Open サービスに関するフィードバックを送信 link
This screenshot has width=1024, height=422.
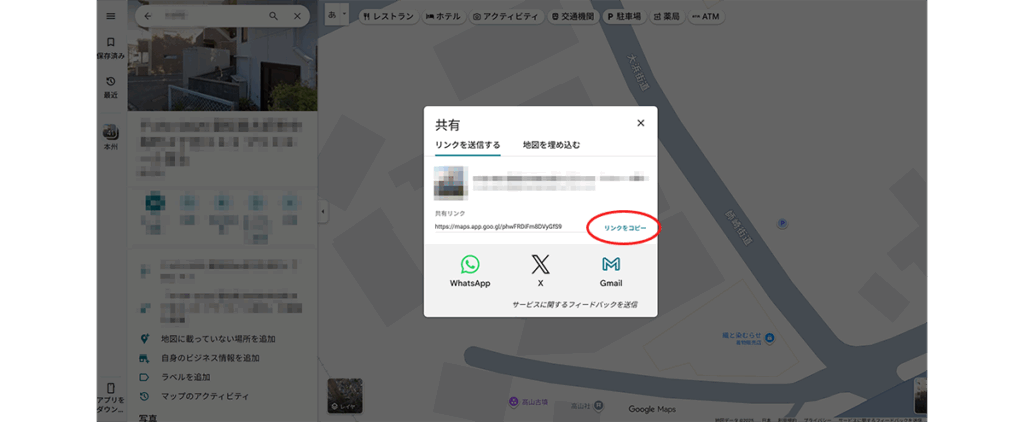tap(574, 304)
